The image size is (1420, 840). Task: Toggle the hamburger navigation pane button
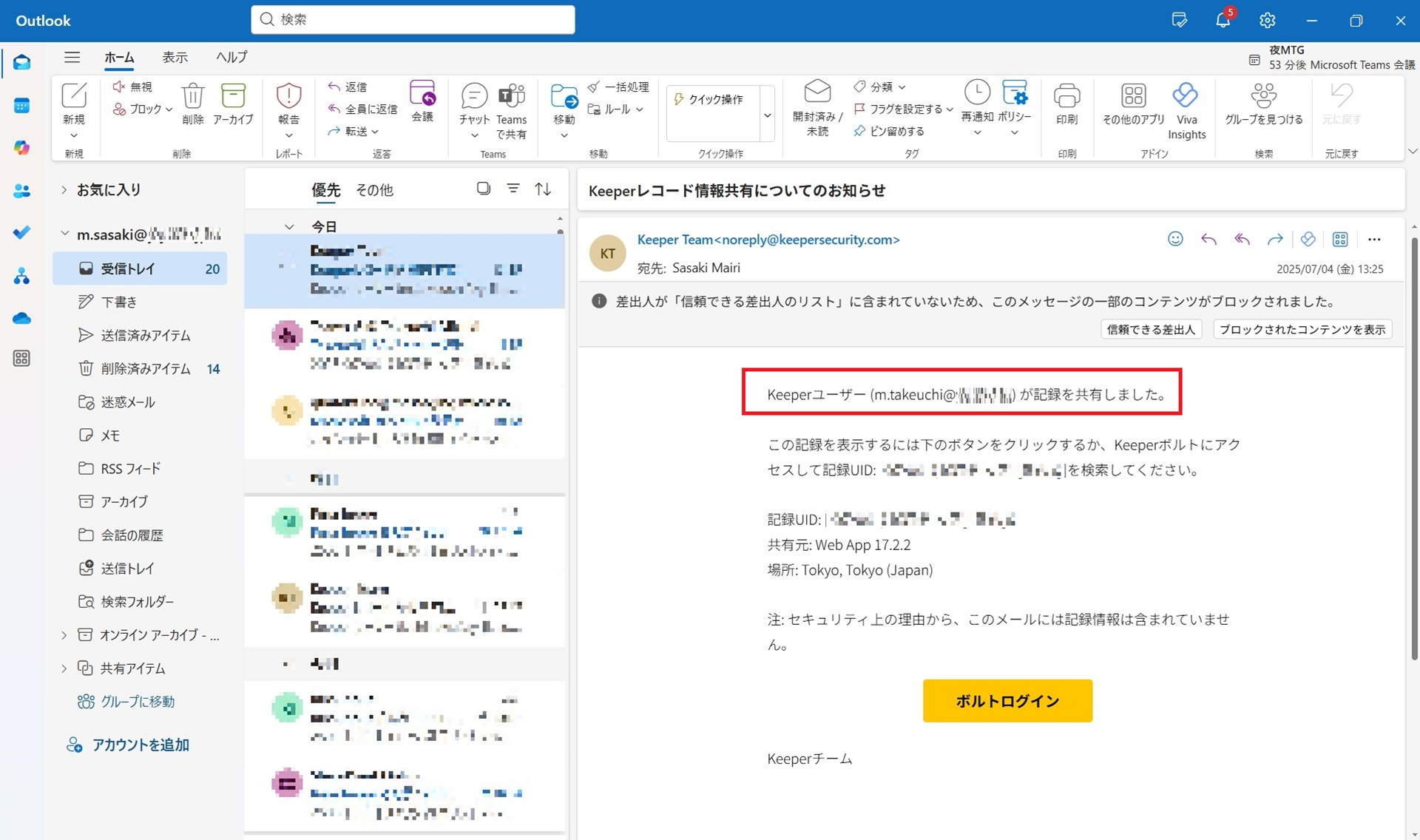coord(72,57)
